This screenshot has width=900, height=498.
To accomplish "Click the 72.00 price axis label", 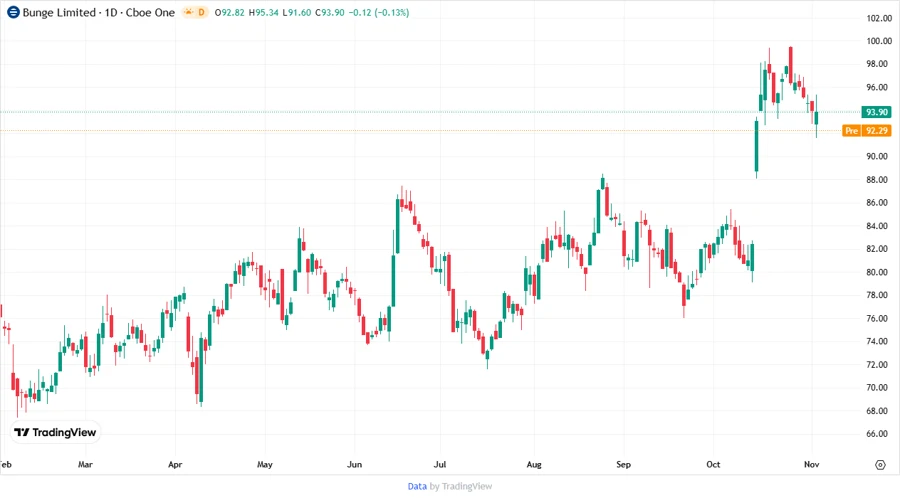I will coord(879,364).
